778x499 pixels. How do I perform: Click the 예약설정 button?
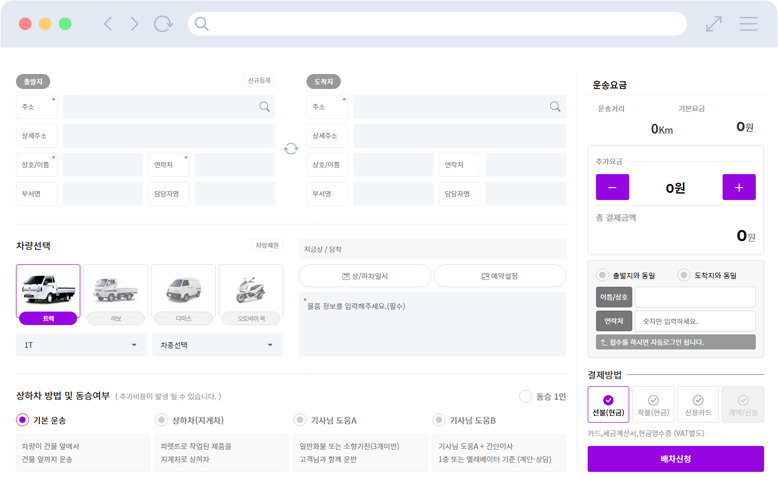coord(500,276)
